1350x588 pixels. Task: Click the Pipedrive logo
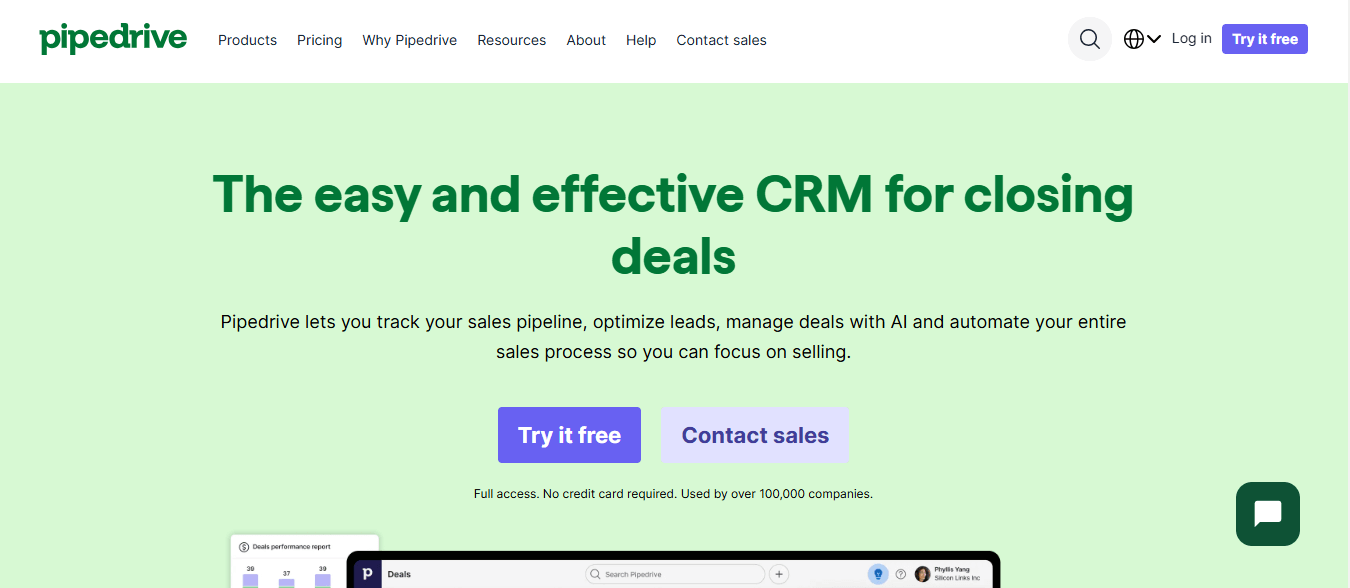(x=113, y=39)
